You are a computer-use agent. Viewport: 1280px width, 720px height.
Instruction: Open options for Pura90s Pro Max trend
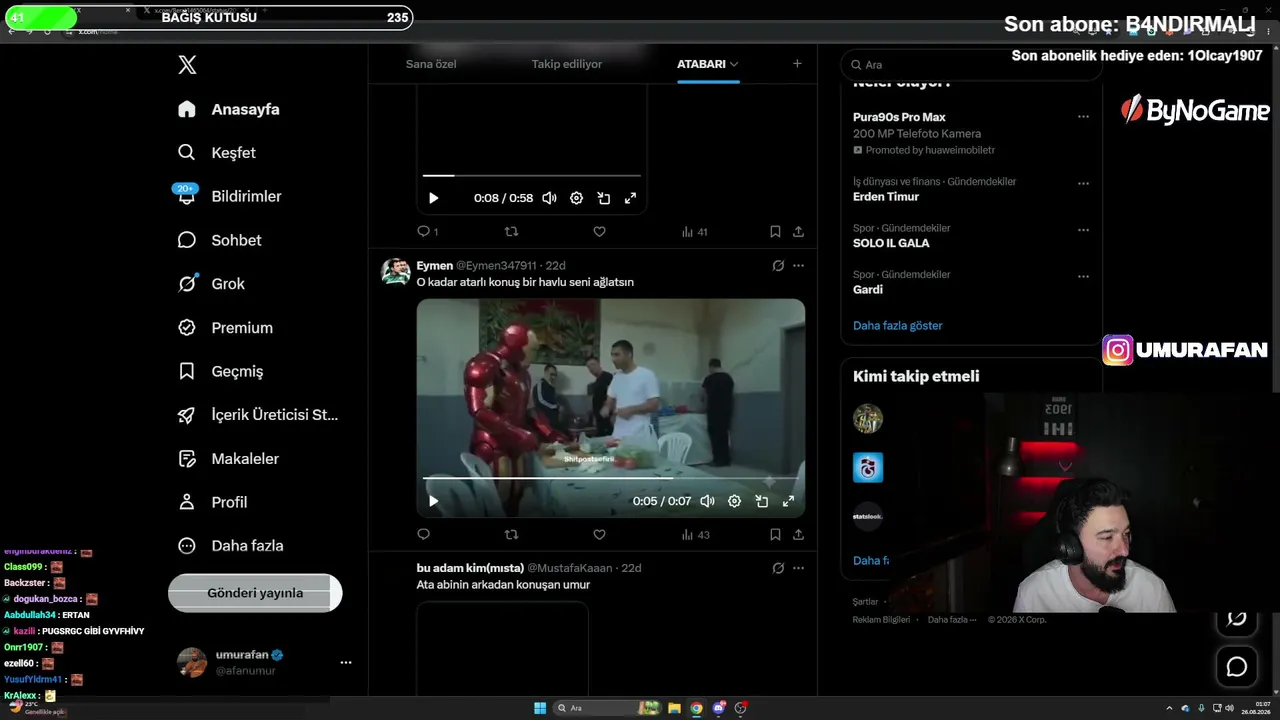point(1083,117)
